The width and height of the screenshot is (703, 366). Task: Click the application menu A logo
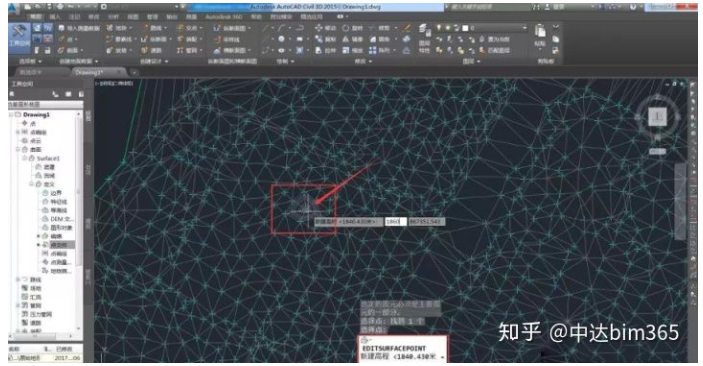coord(13,7)
